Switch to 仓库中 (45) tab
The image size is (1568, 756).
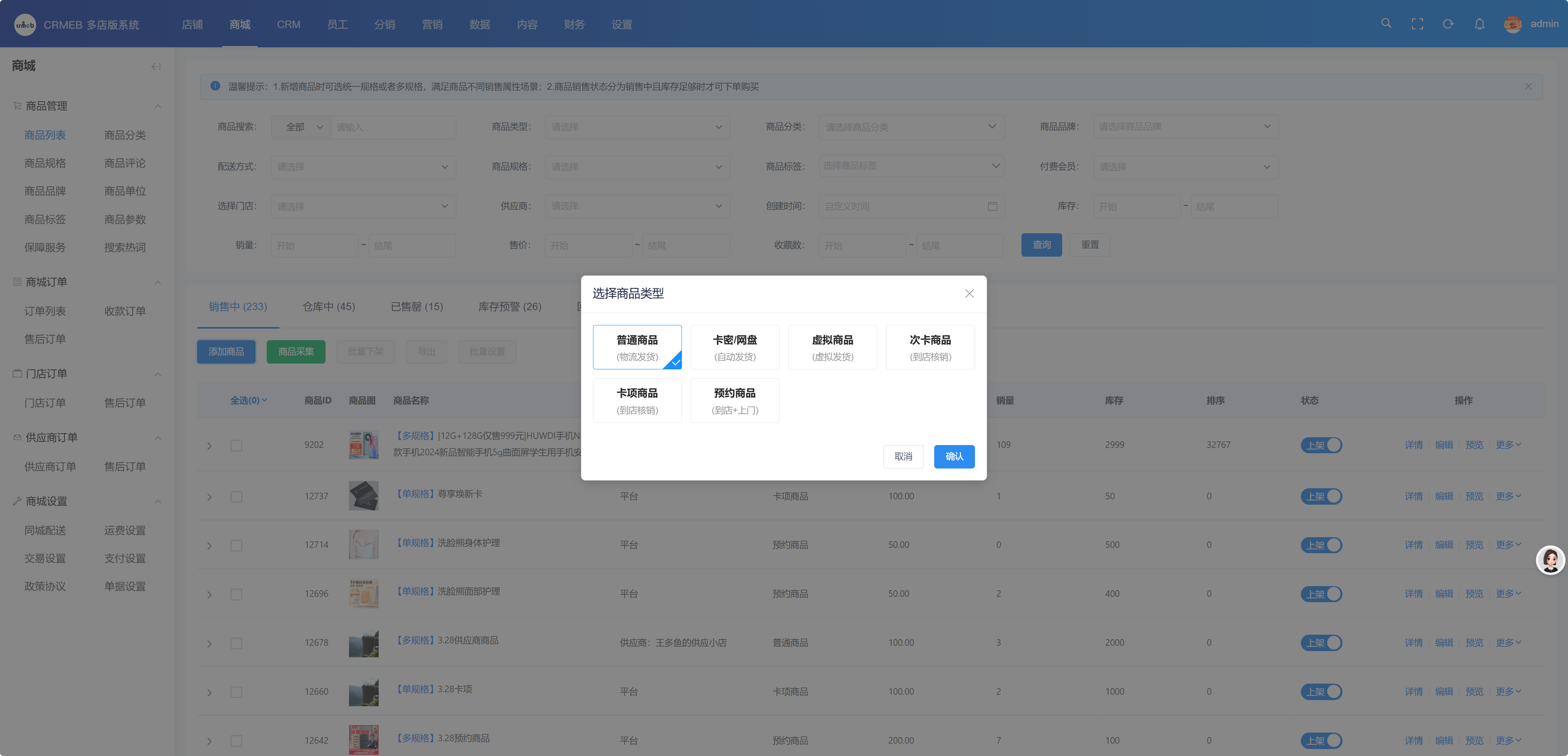click(x=329, y=306)
